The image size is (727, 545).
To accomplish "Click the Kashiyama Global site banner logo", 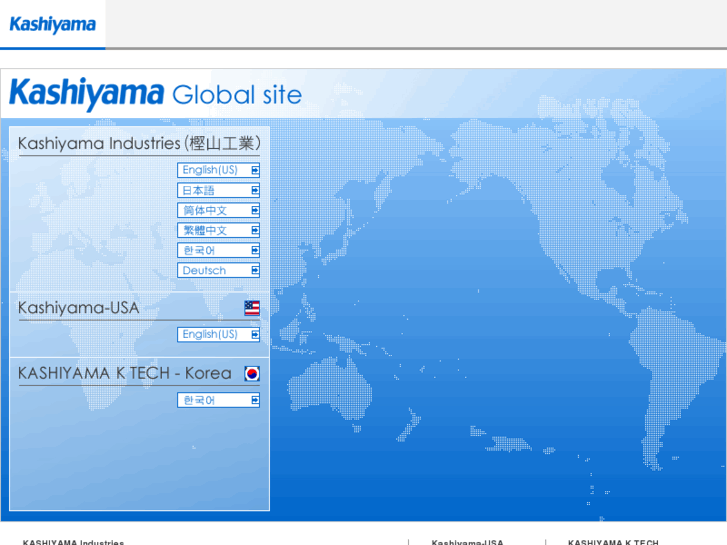I will pyautogui.click(x=156, y=94).
